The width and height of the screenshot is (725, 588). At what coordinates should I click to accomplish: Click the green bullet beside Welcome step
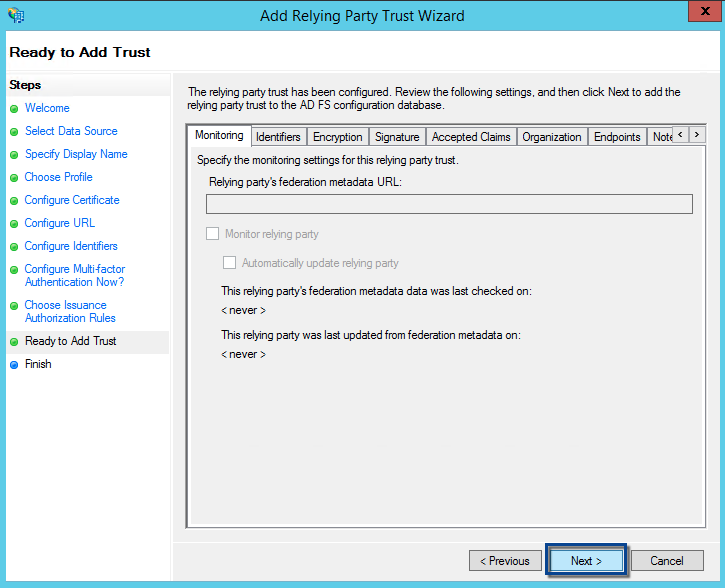[14, 109]
